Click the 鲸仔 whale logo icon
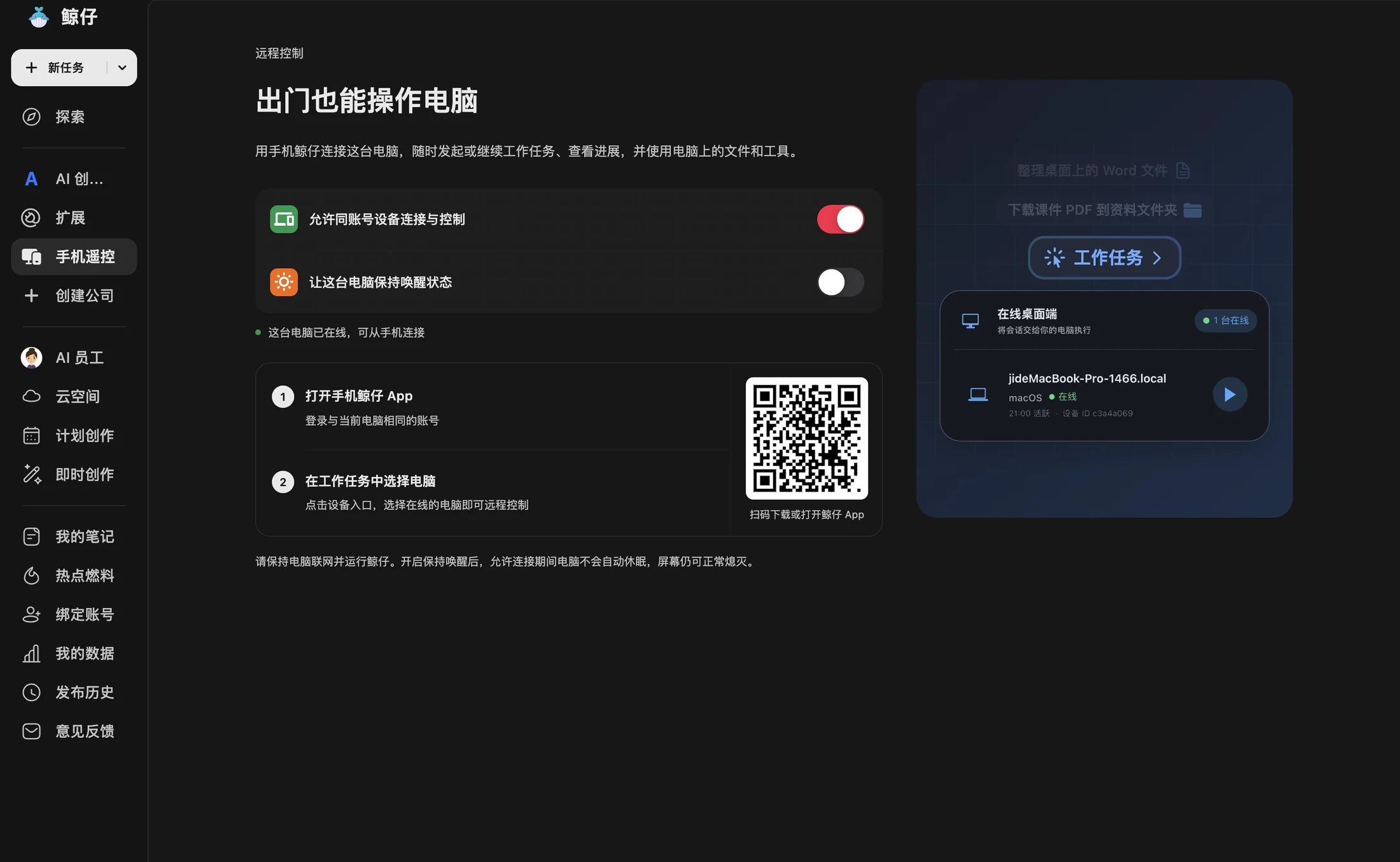The image size is (1400, 862). pyautogui.click(x=39, y=17)
